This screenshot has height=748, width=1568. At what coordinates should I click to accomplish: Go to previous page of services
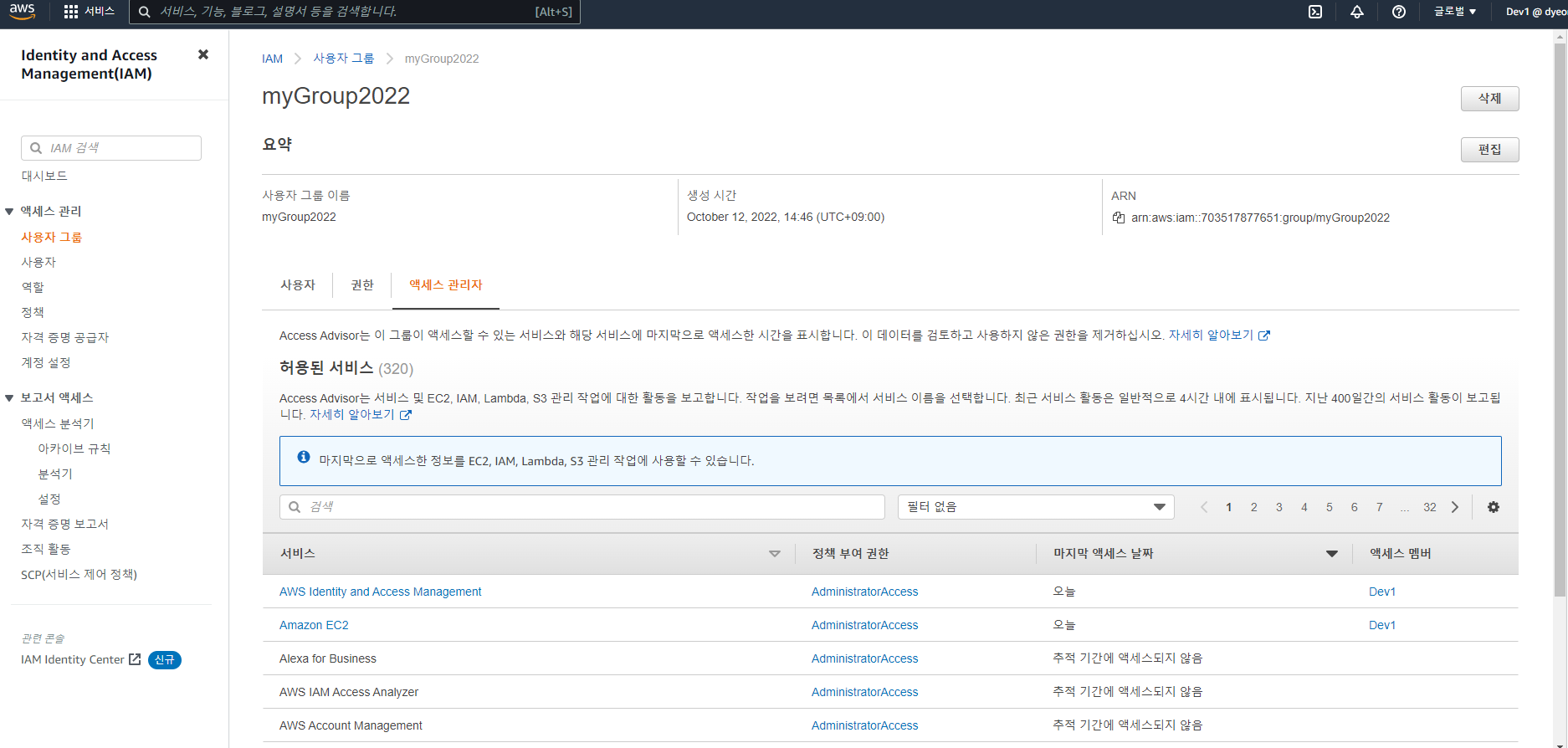coord(1204,507)
